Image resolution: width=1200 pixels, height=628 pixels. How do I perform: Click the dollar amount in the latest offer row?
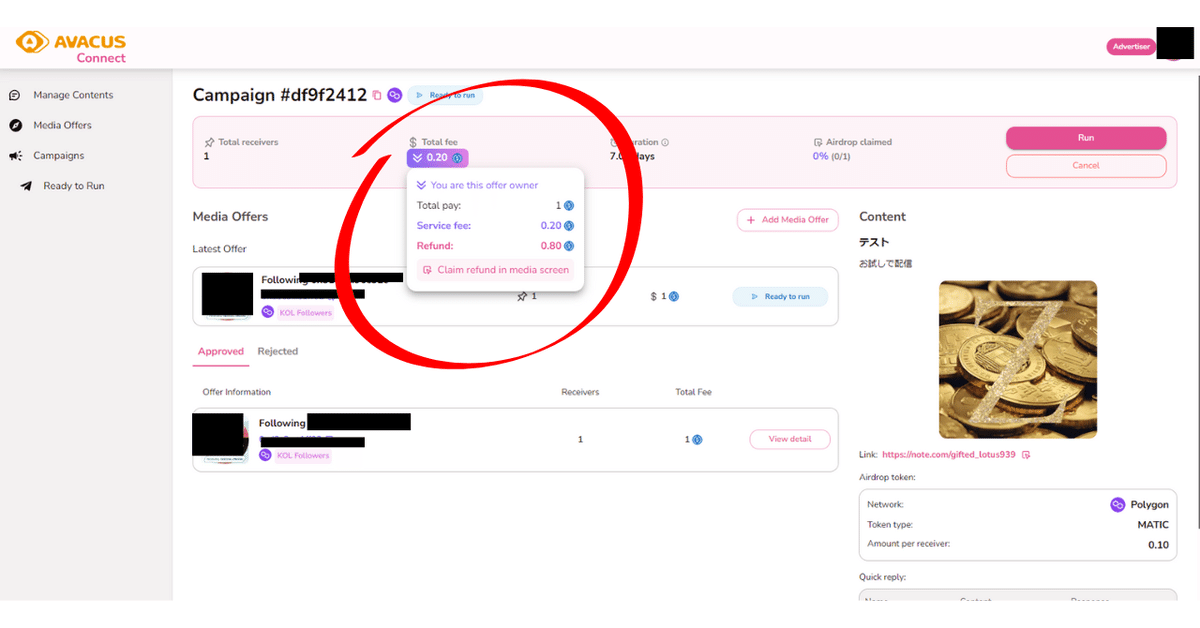point(664,297)
